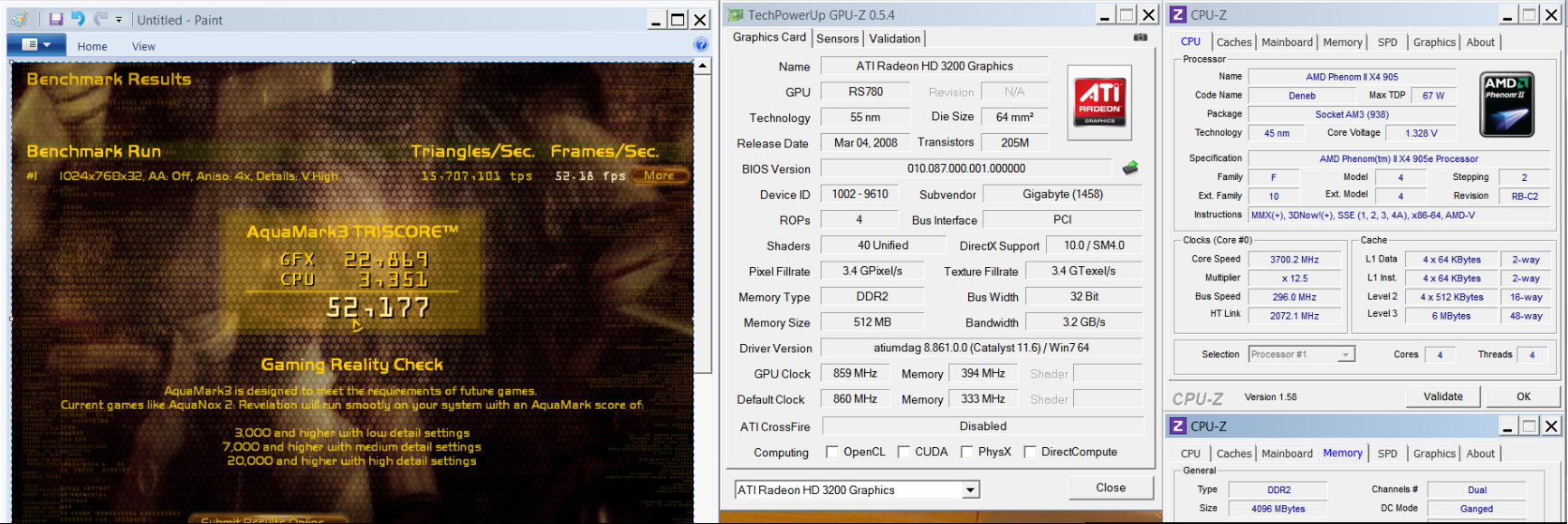Click the GPU Name field ATI Radeon HD 3200
The width and height of the screenshot is (1568, 524).
coord(935,66)
